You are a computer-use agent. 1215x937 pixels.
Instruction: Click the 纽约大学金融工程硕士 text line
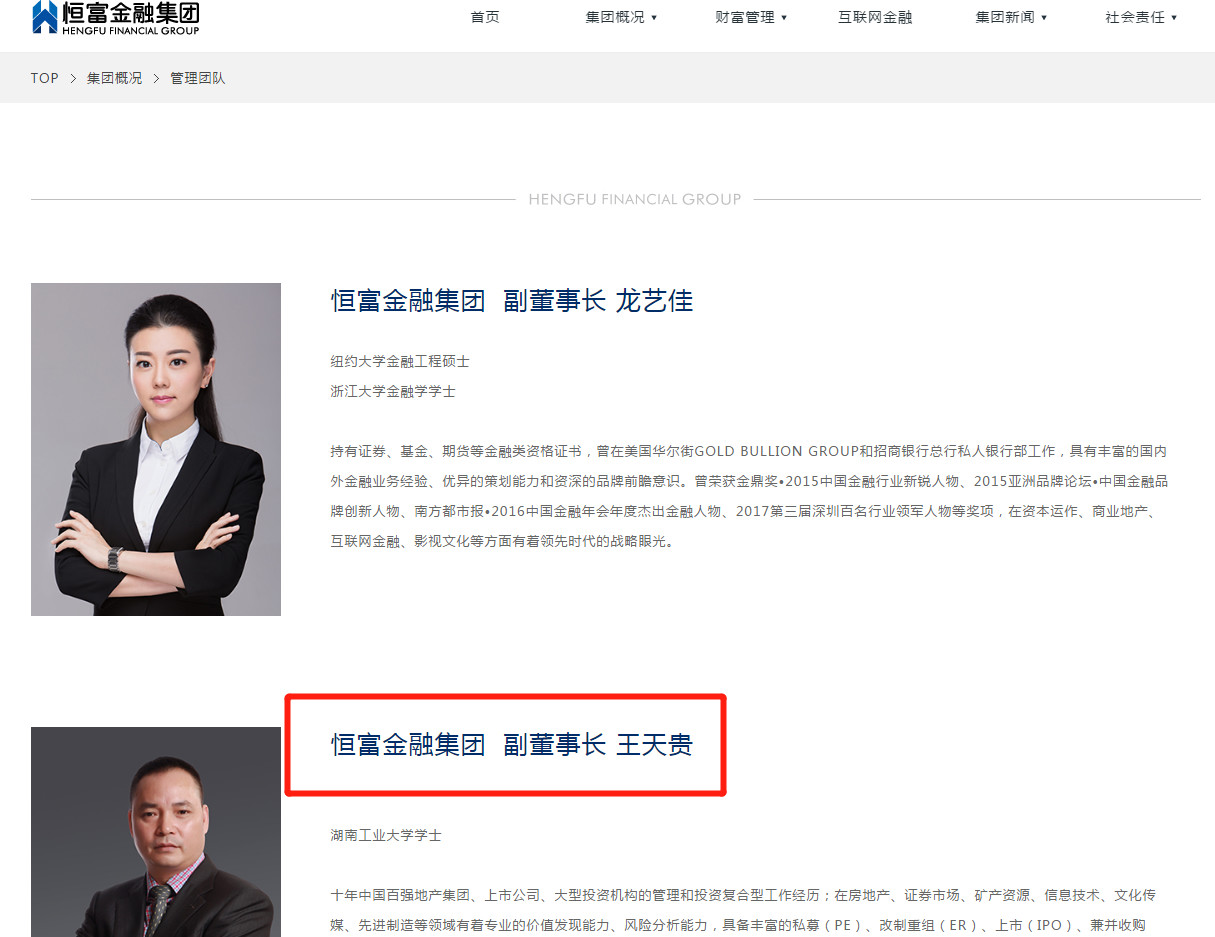pos(400,361)
